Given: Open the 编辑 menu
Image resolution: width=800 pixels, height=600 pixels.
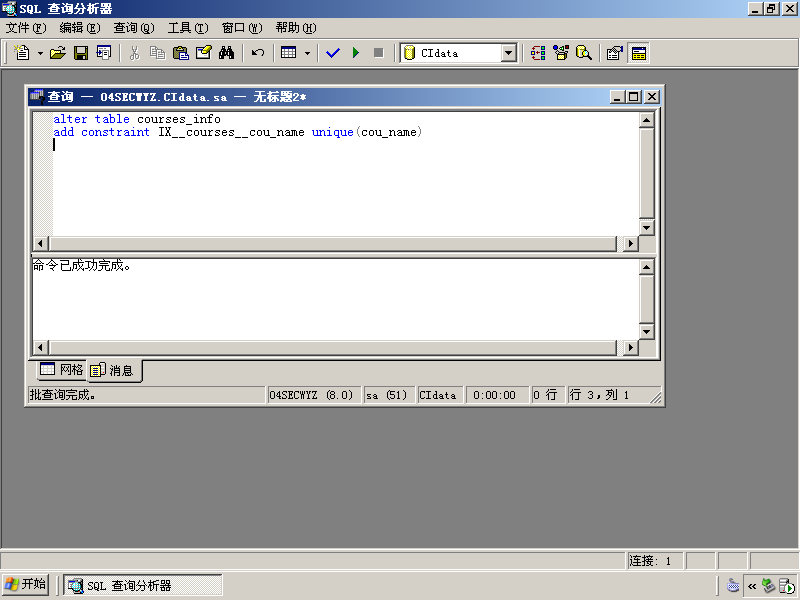Looking at the screenshot, I should pyautogui.click(x=80, y=28).
